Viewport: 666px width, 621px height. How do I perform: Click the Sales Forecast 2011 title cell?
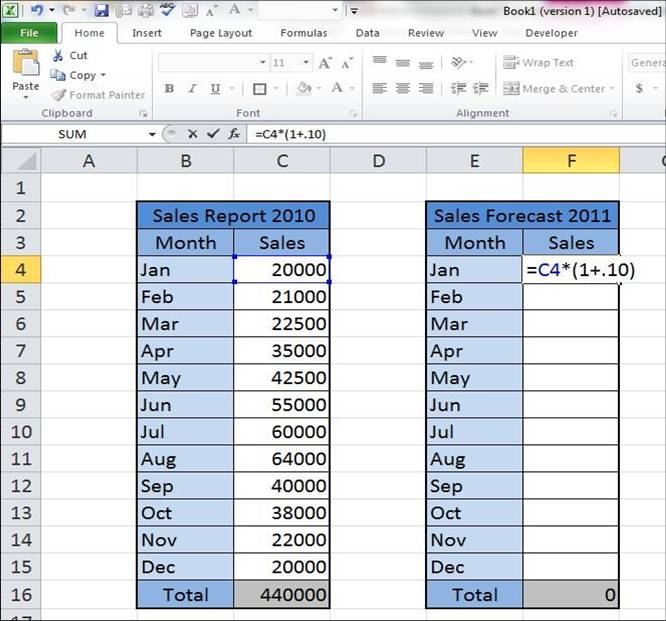point(522,215)
